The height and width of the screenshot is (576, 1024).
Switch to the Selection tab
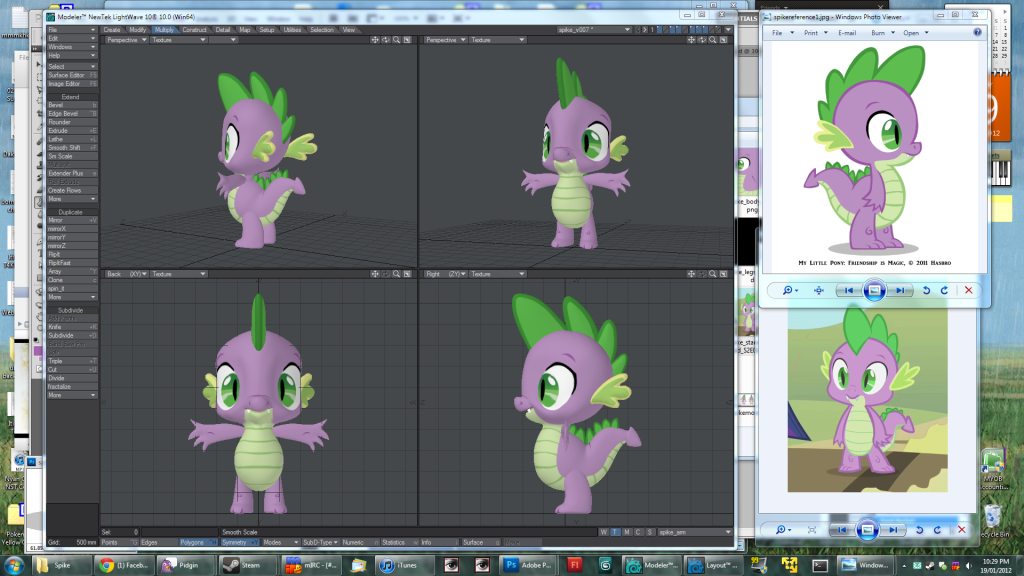coord(321,30)
